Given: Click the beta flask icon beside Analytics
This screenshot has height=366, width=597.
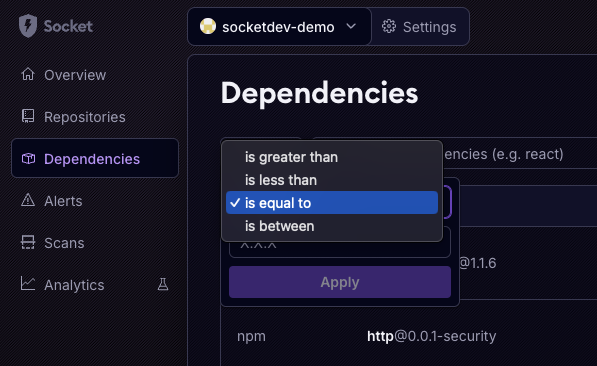Looking at the screenshot, I should pyautogui.click(x=163, y=284).
